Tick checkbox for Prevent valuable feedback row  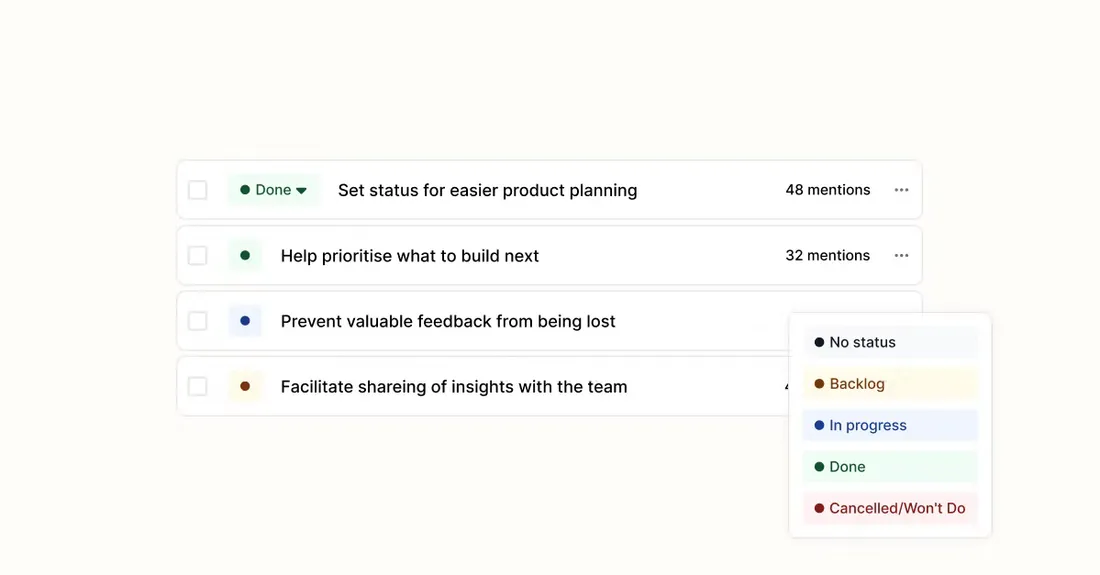tap(198, 321)
